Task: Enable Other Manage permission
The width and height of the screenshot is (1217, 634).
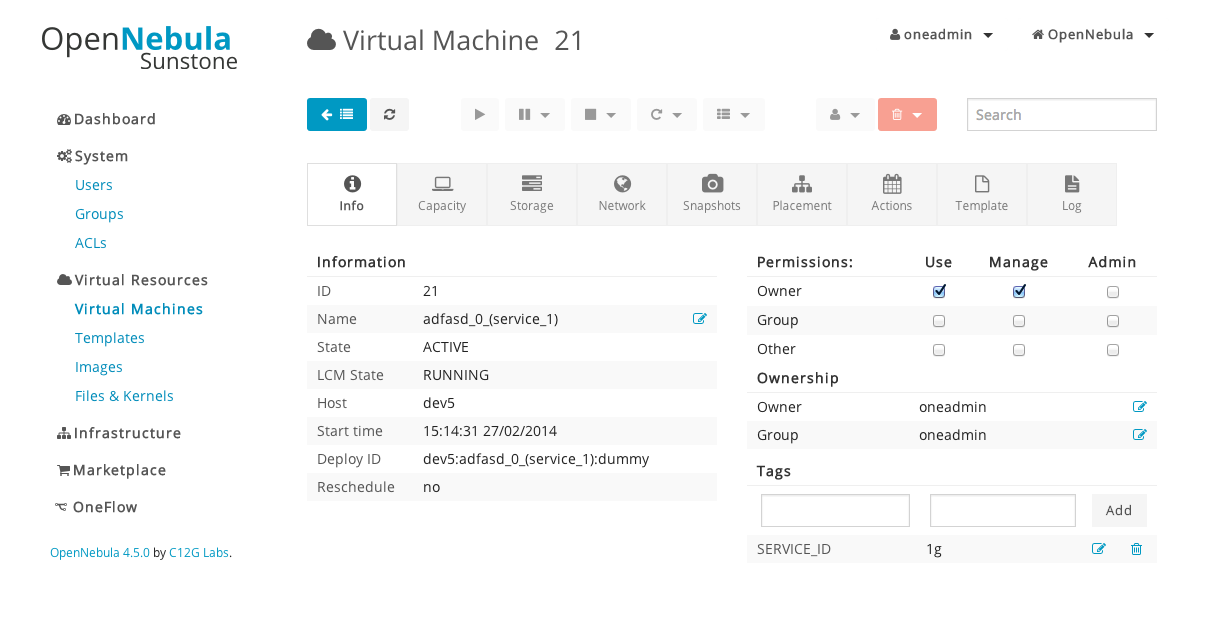Action: 1019,350
